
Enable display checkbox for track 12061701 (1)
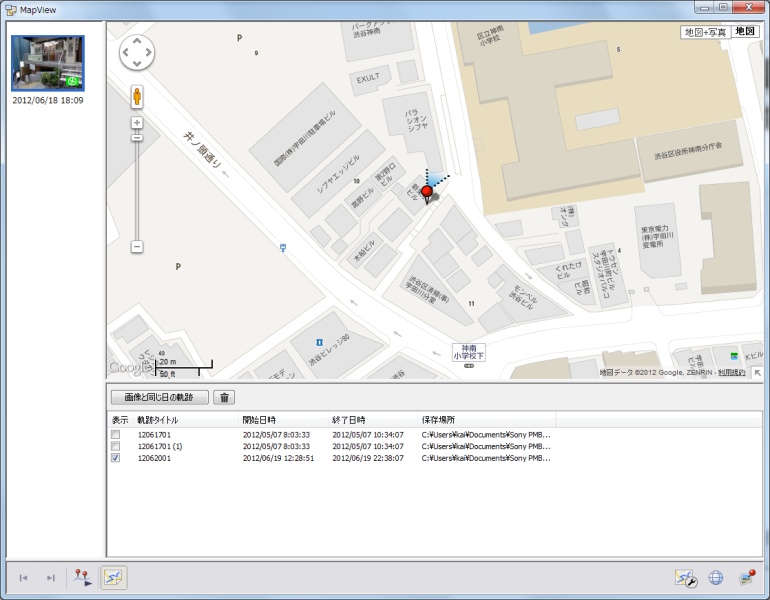115,446
